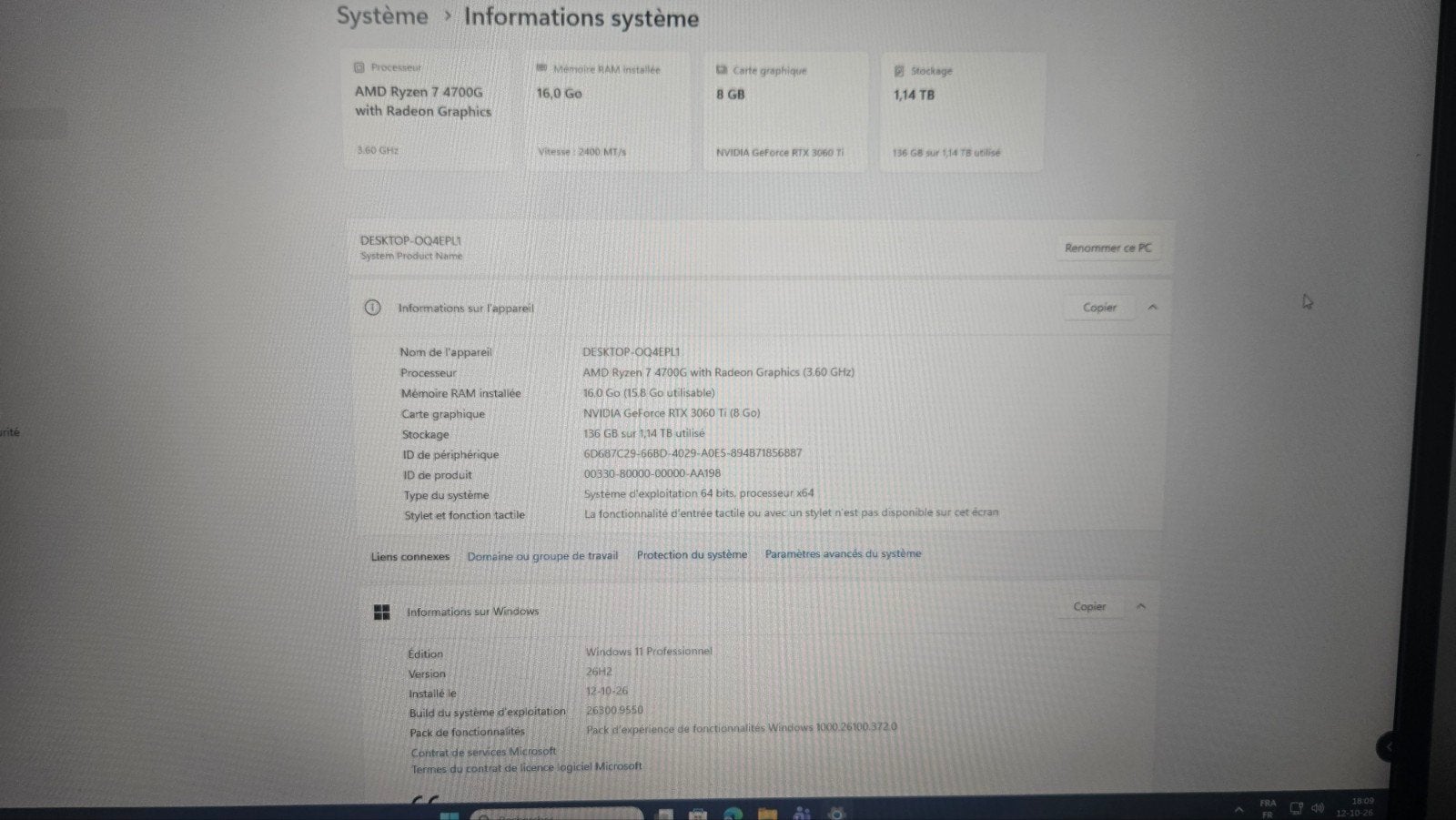1456x820 pixels.
Task: Open the AMD Ryzen 7 4700G processor card
Action: (427, 110)
